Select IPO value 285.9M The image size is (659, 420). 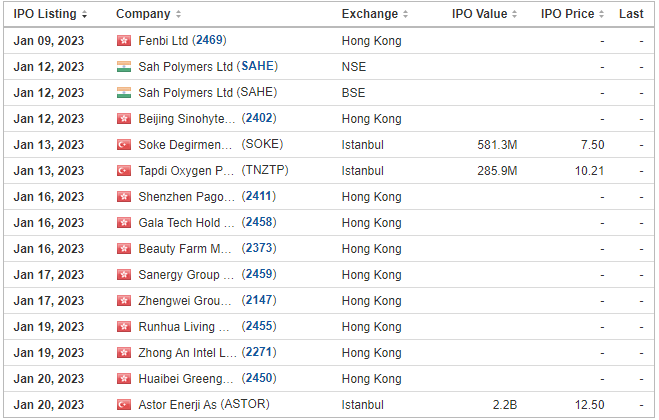point(497,171)
